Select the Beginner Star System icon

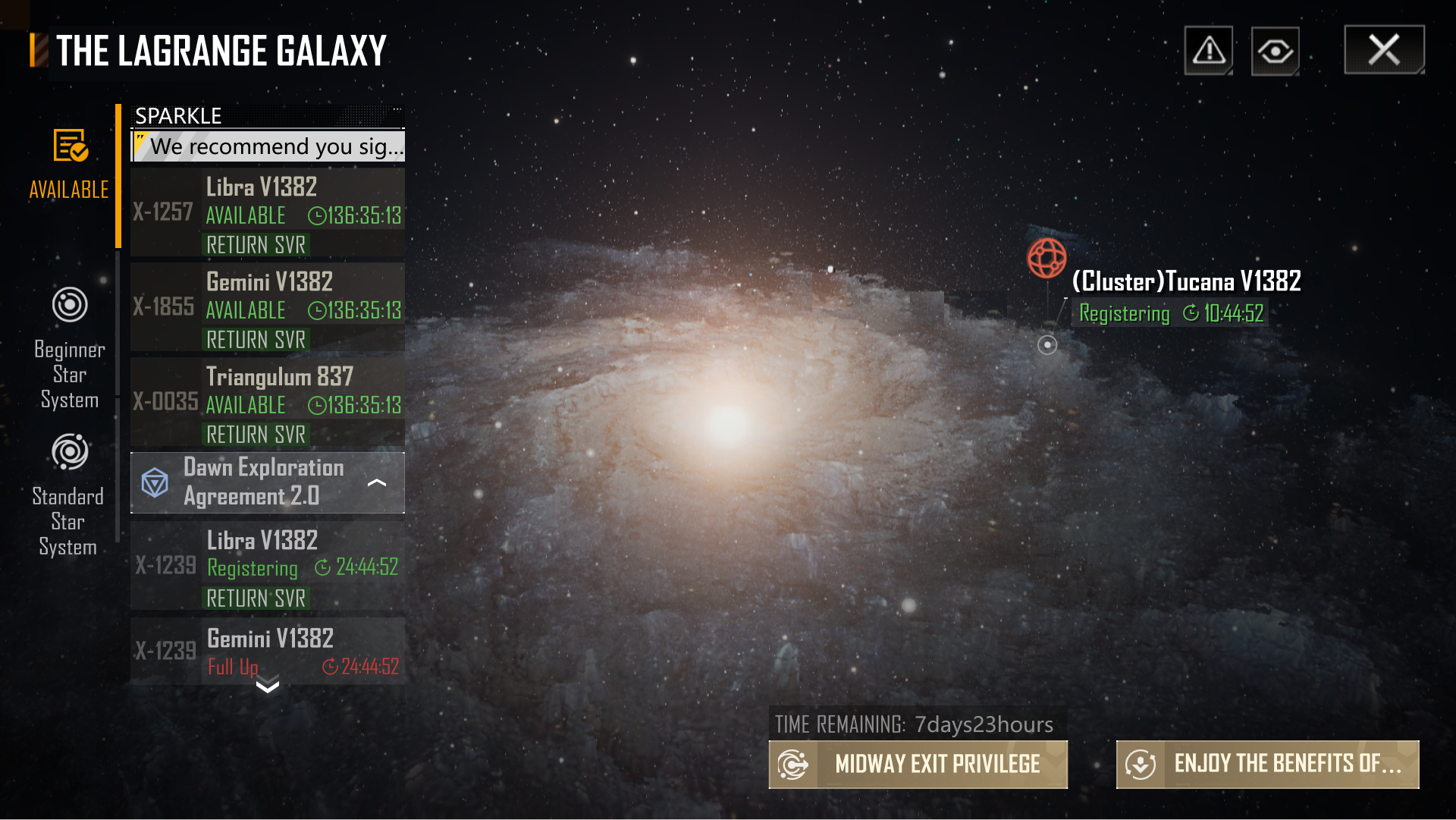[x=67, y=305]
